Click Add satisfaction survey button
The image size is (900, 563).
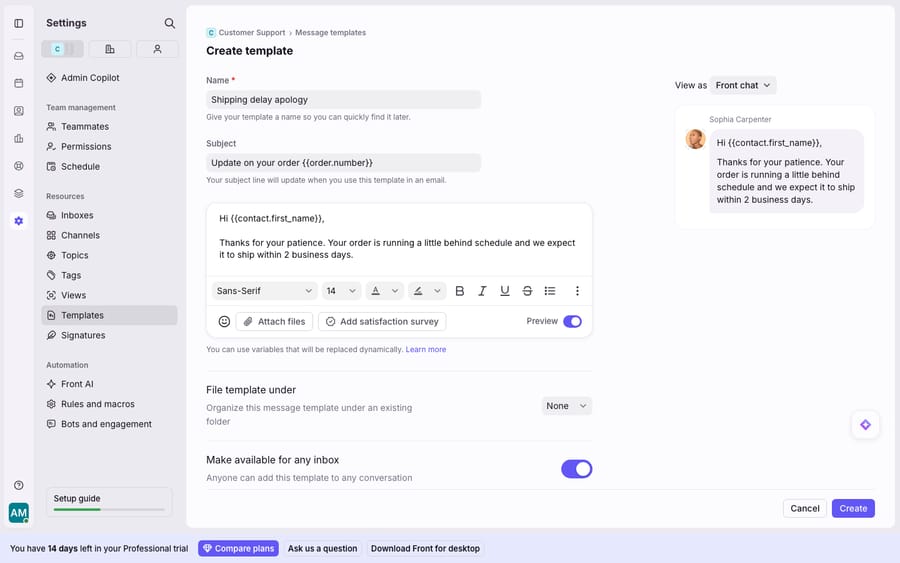(x=382, y=321)
